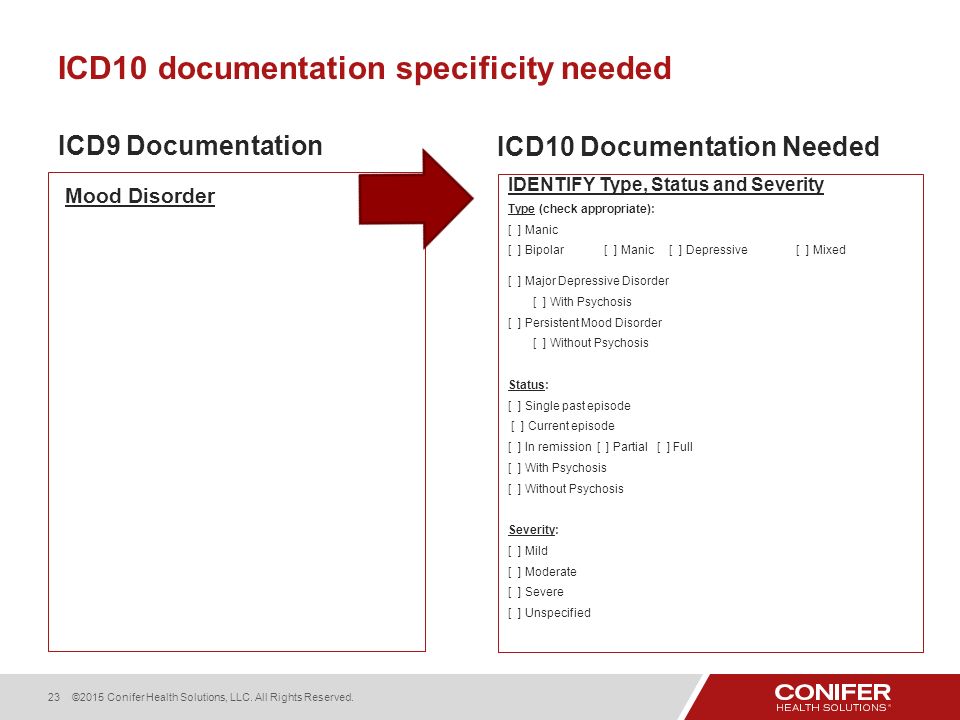Click the underlined 'Mood Disorder' text
Screen dimensions: 960x720
pyautogui.click(x=140, y=196)
